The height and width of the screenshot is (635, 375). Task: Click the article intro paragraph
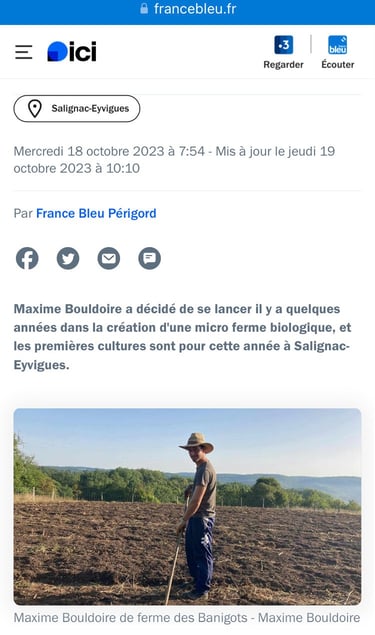point(182,337)
